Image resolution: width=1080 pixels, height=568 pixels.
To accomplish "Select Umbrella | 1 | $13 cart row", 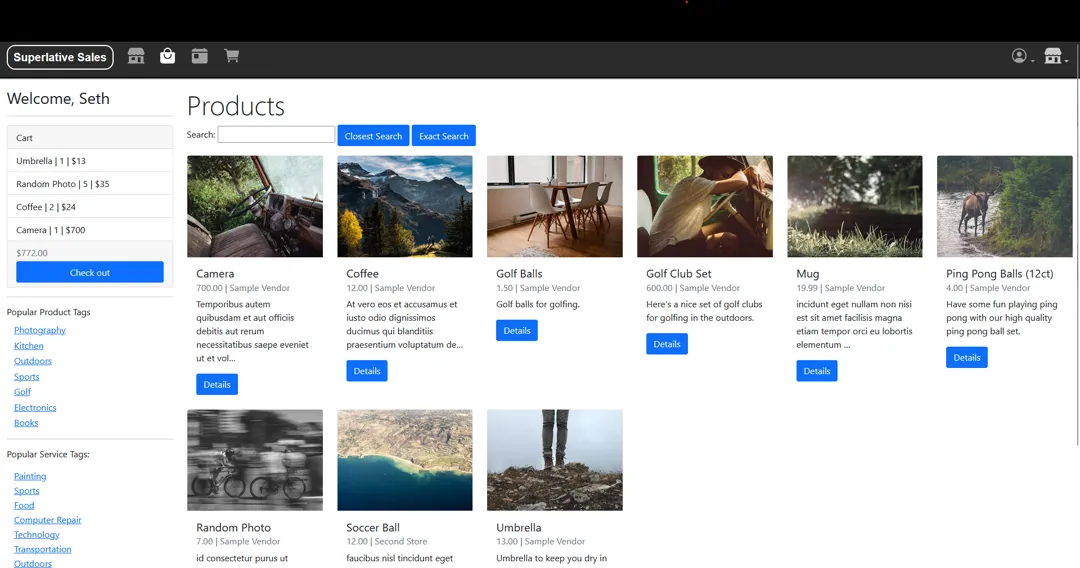I will 90,160.
